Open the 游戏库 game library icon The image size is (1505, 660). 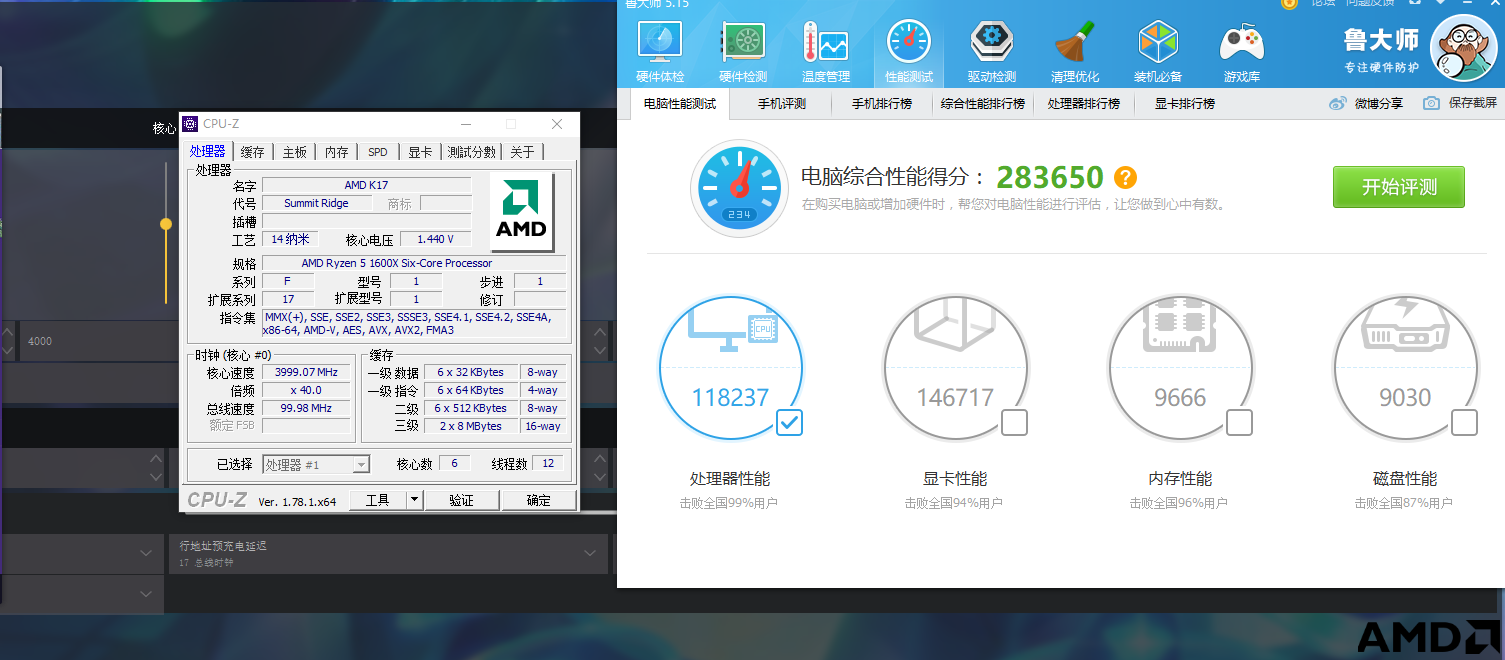tap(1241, 43)
